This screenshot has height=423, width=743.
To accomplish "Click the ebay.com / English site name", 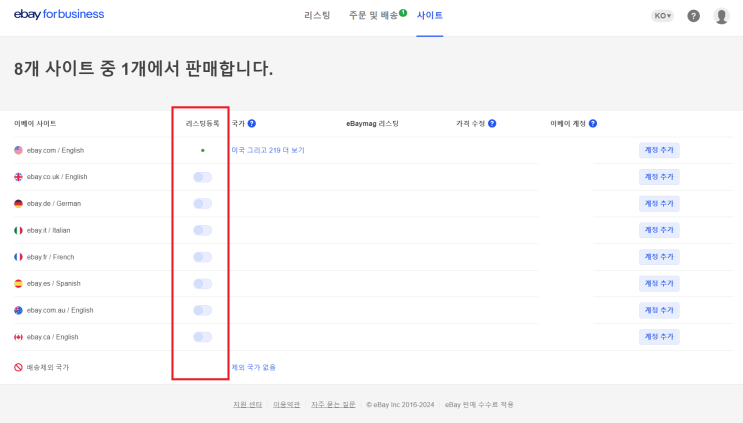I will coord(55,150).
